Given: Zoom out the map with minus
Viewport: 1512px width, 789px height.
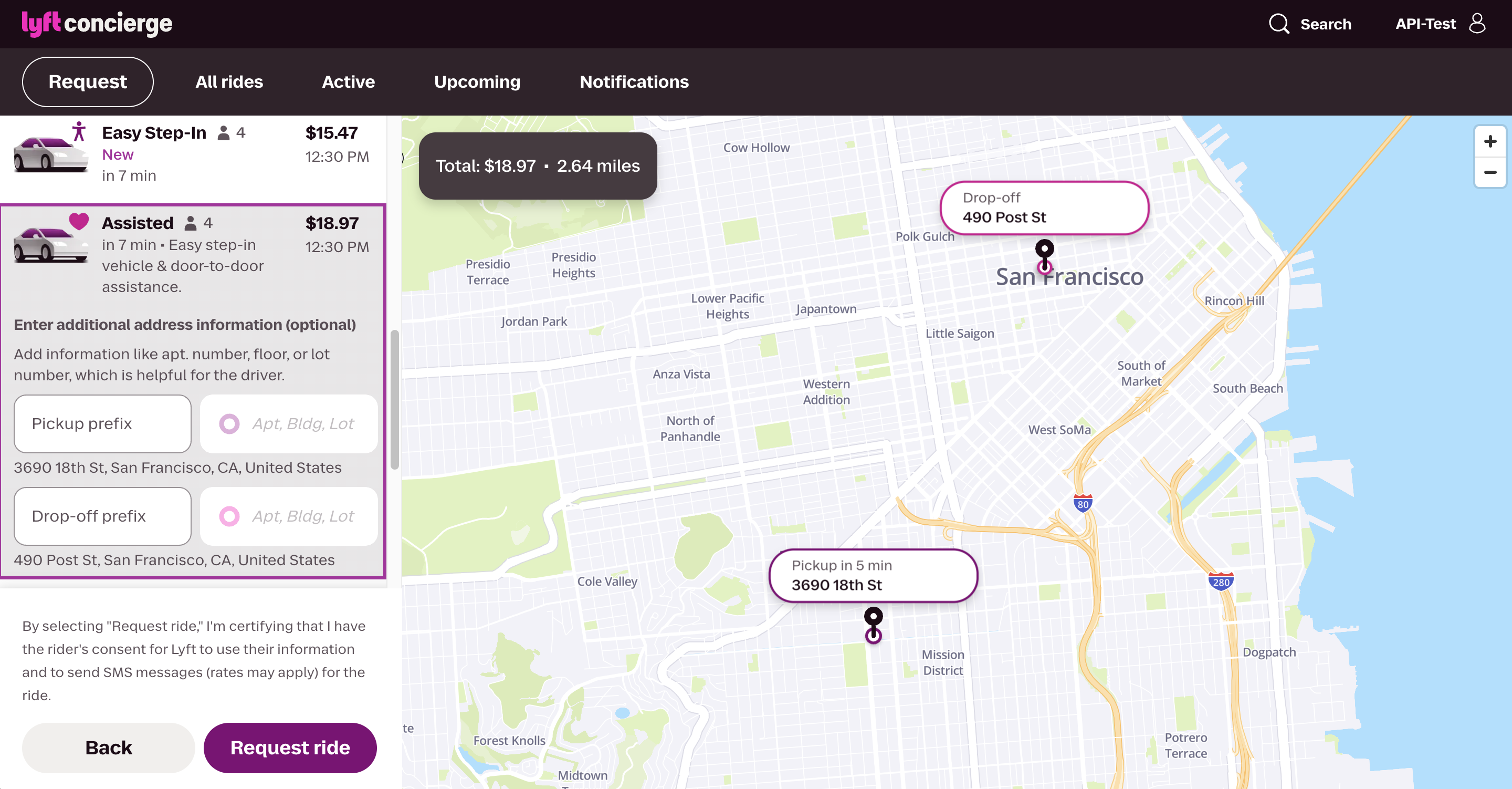Looking at the screenshot, I should coord(1490,173).
